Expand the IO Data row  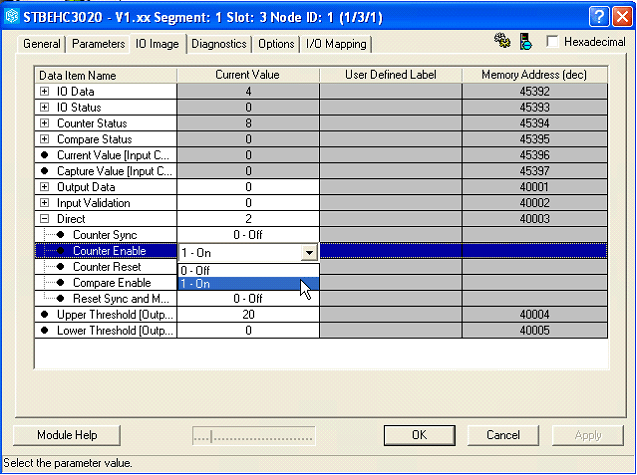click(44, 91)
